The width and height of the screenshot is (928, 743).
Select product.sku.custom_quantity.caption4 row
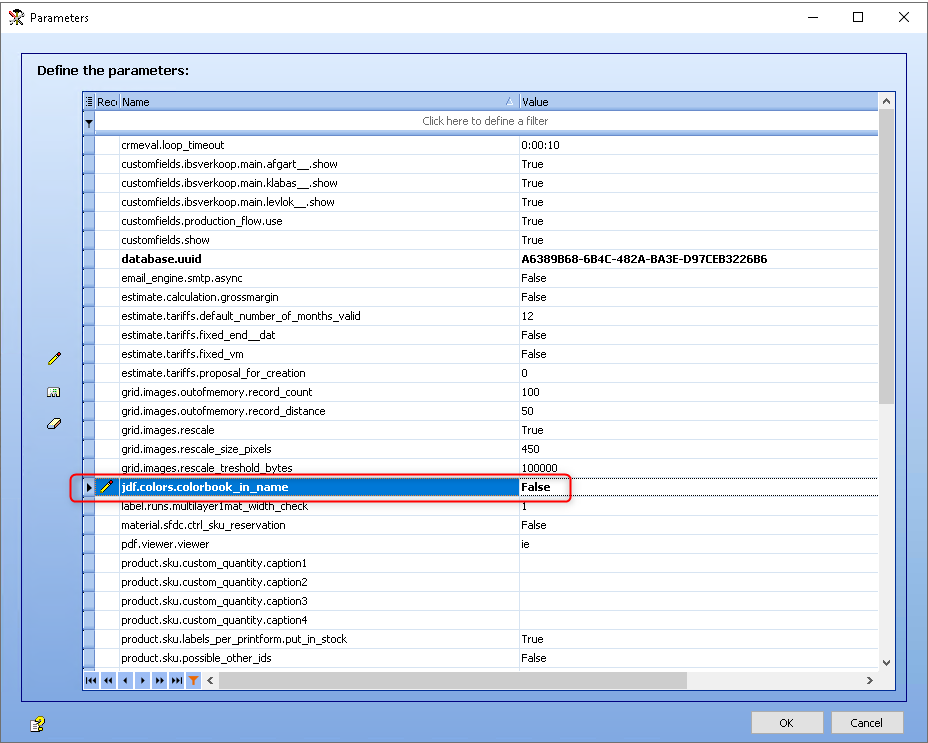click(480, 619)
